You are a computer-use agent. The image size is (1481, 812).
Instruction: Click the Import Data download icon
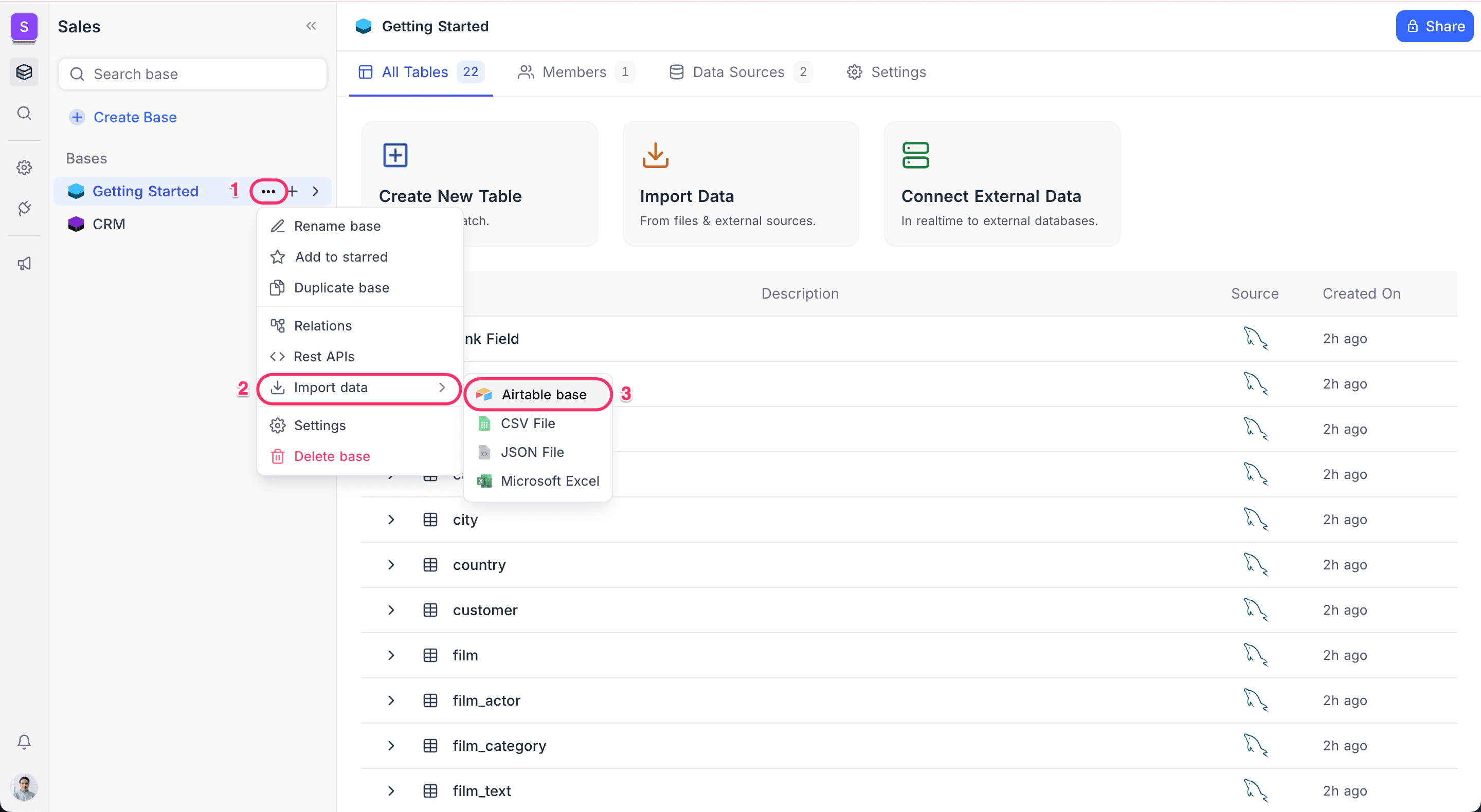655,155
